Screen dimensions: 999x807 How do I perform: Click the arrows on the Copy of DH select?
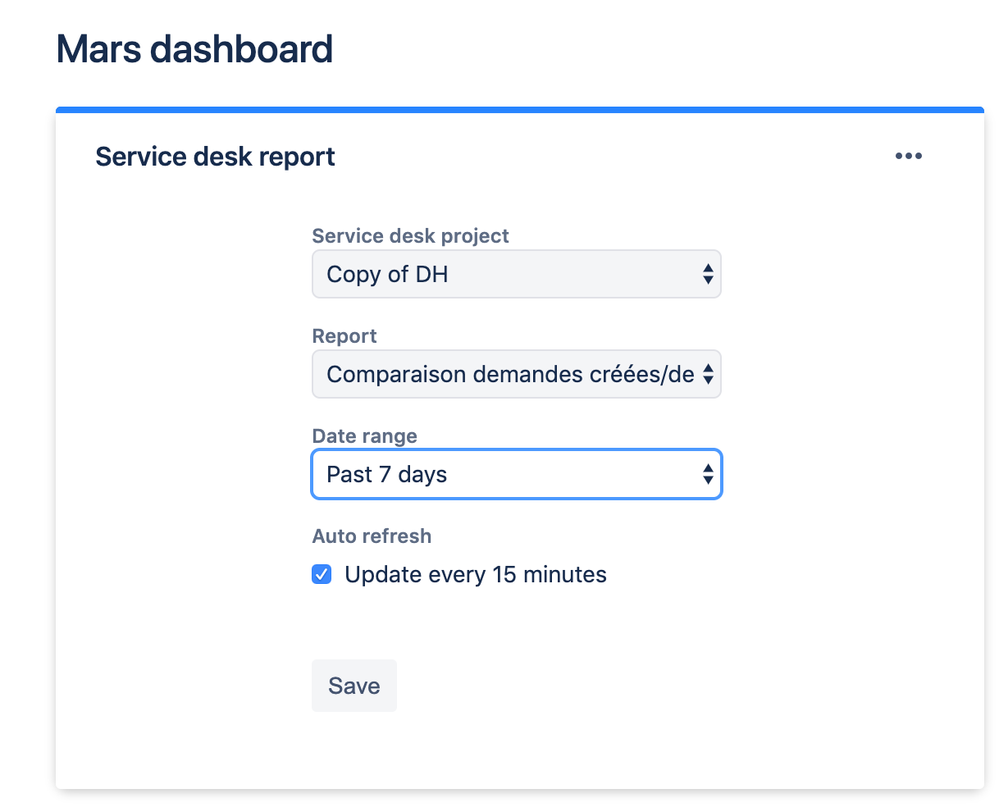(x=707, y=274)
